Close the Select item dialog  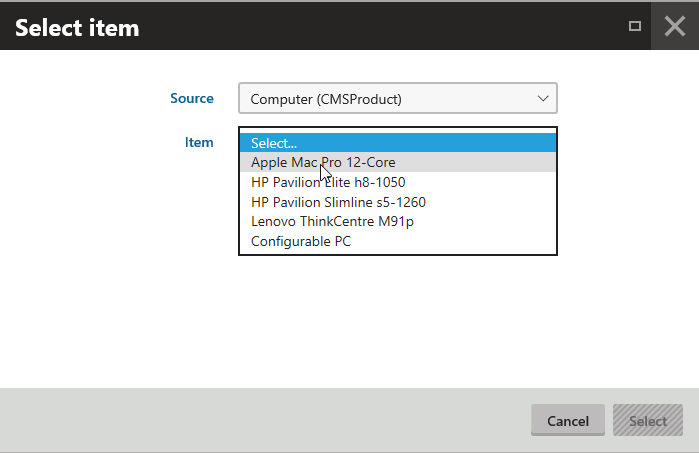pyautogui.click(x=674, y=26)
